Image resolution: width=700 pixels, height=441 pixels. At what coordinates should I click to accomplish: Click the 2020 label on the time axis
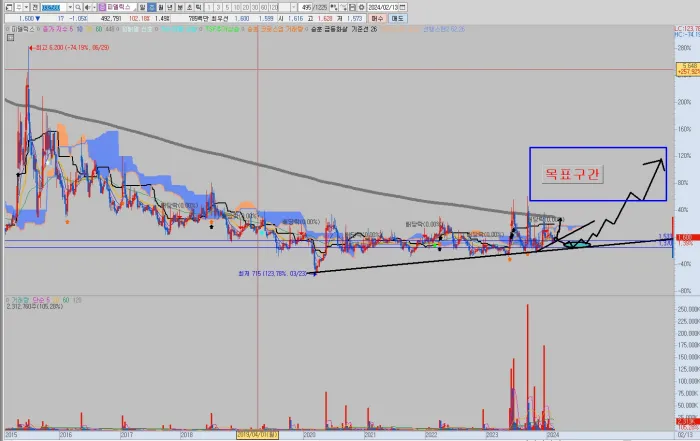click(309, 434)
